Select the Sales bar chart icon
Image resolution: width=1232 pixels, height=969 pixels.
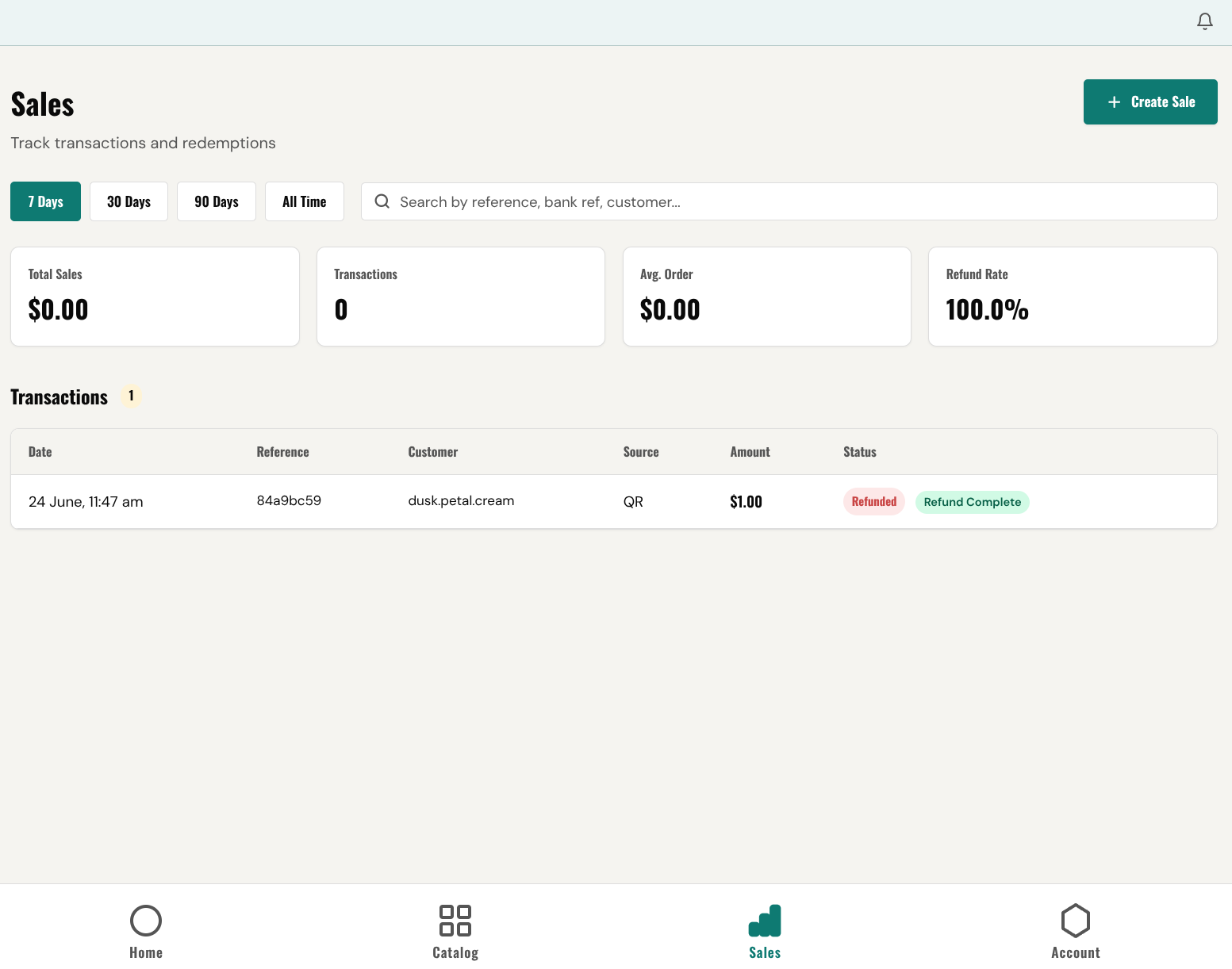pyautogui.click(x=765, y=921)
